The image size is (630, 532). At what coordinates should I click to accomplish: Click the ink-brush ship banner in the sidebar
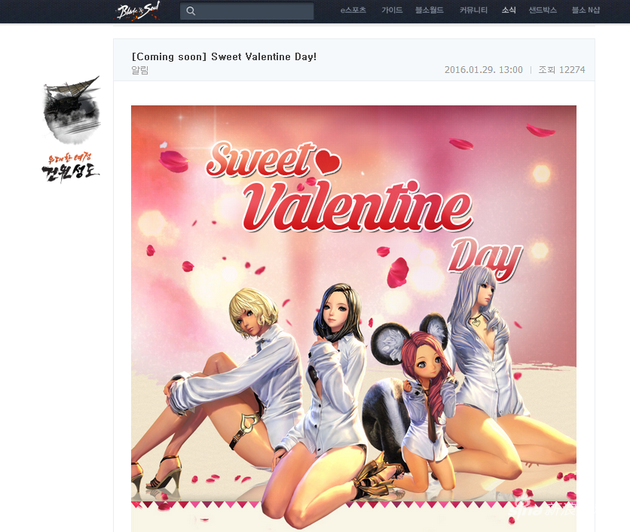tap(72, 110)
